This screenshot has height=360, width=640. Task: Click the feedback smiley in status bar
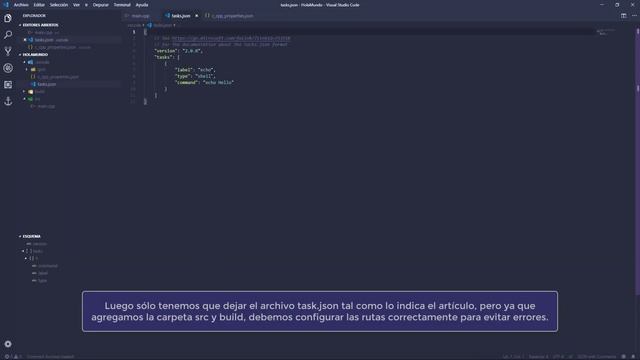(x=624, y=357)
